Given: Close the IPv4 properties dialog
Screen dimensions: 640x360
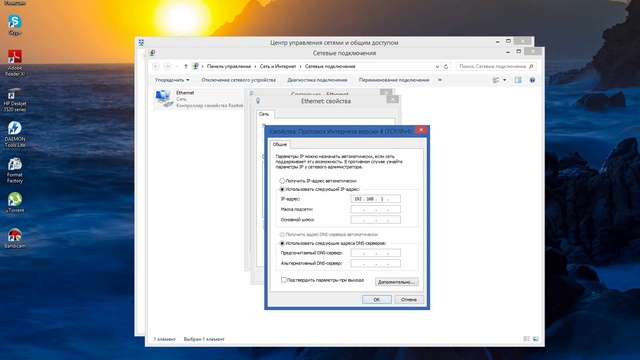Looking at the screenshot, I should pos(421,130).
